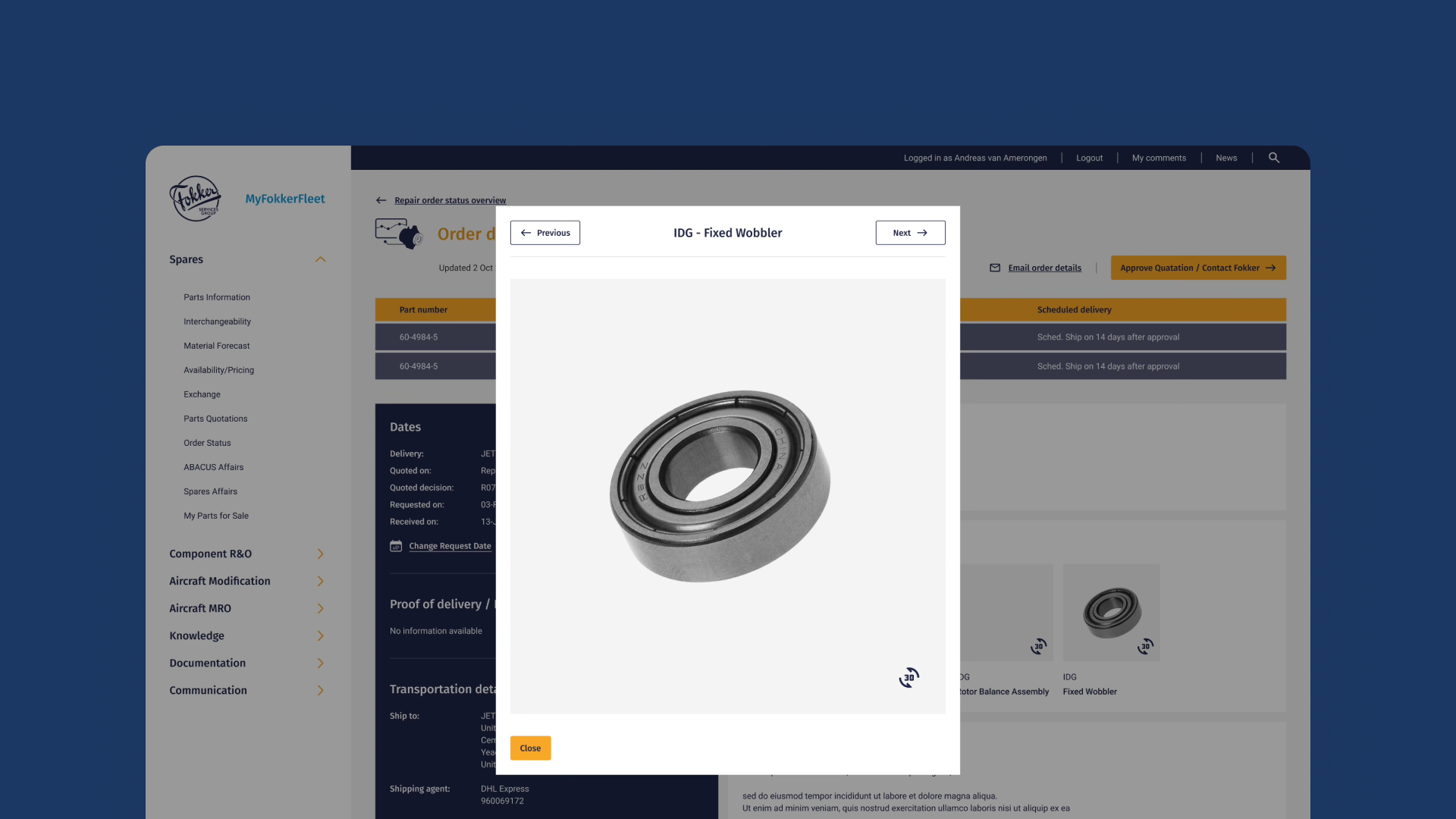
Task: Open Order Status in sidebar
Action: point(207,443)
